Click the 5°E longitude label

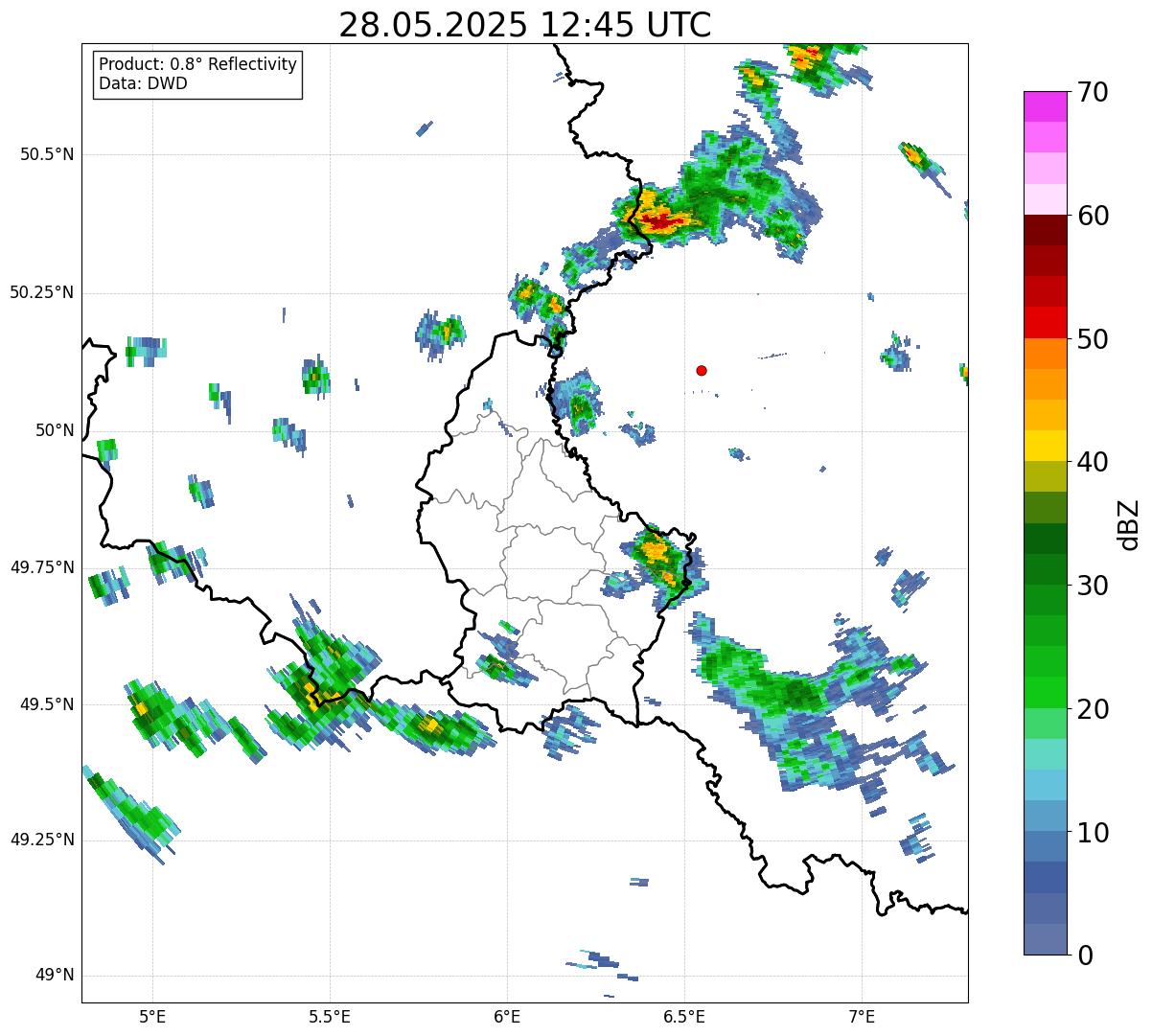[152, 1016]
